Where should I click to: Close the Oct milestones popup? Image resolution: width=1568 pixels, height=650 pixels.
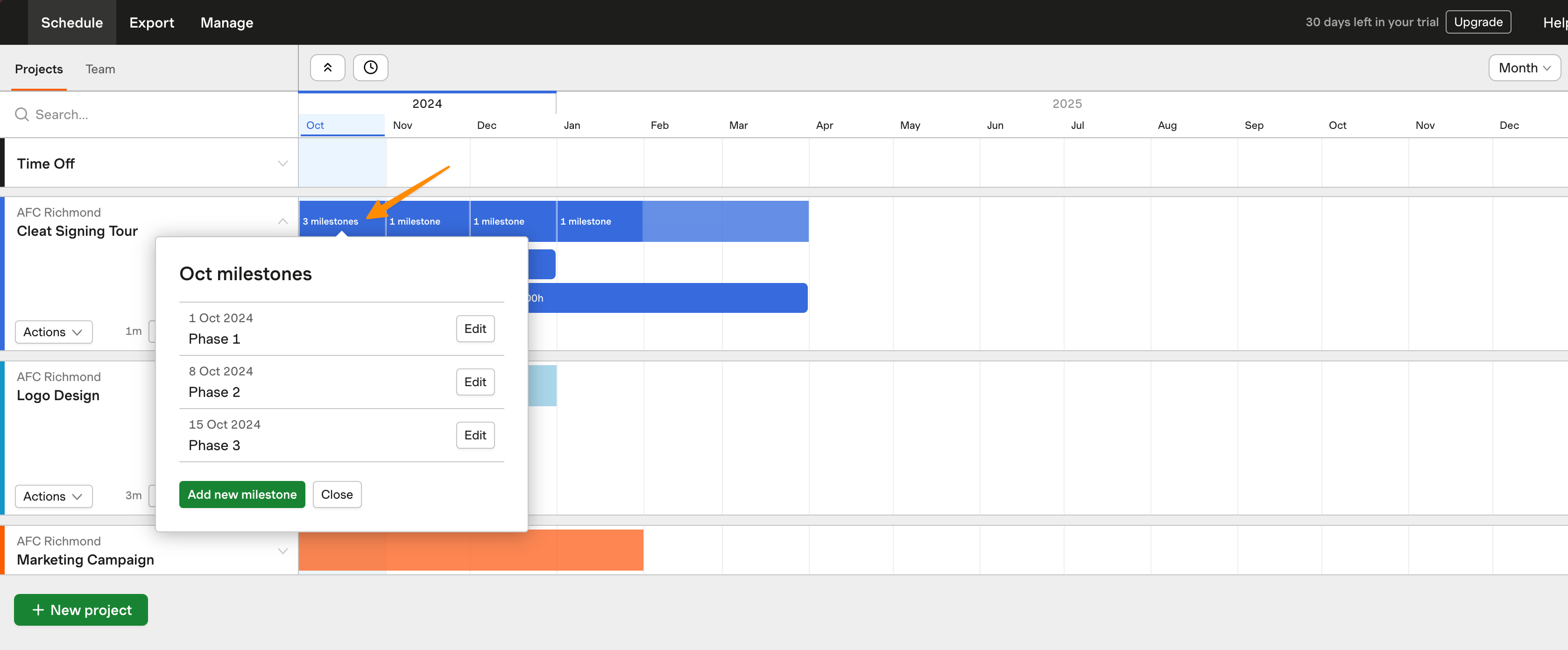tap(337, 494)
